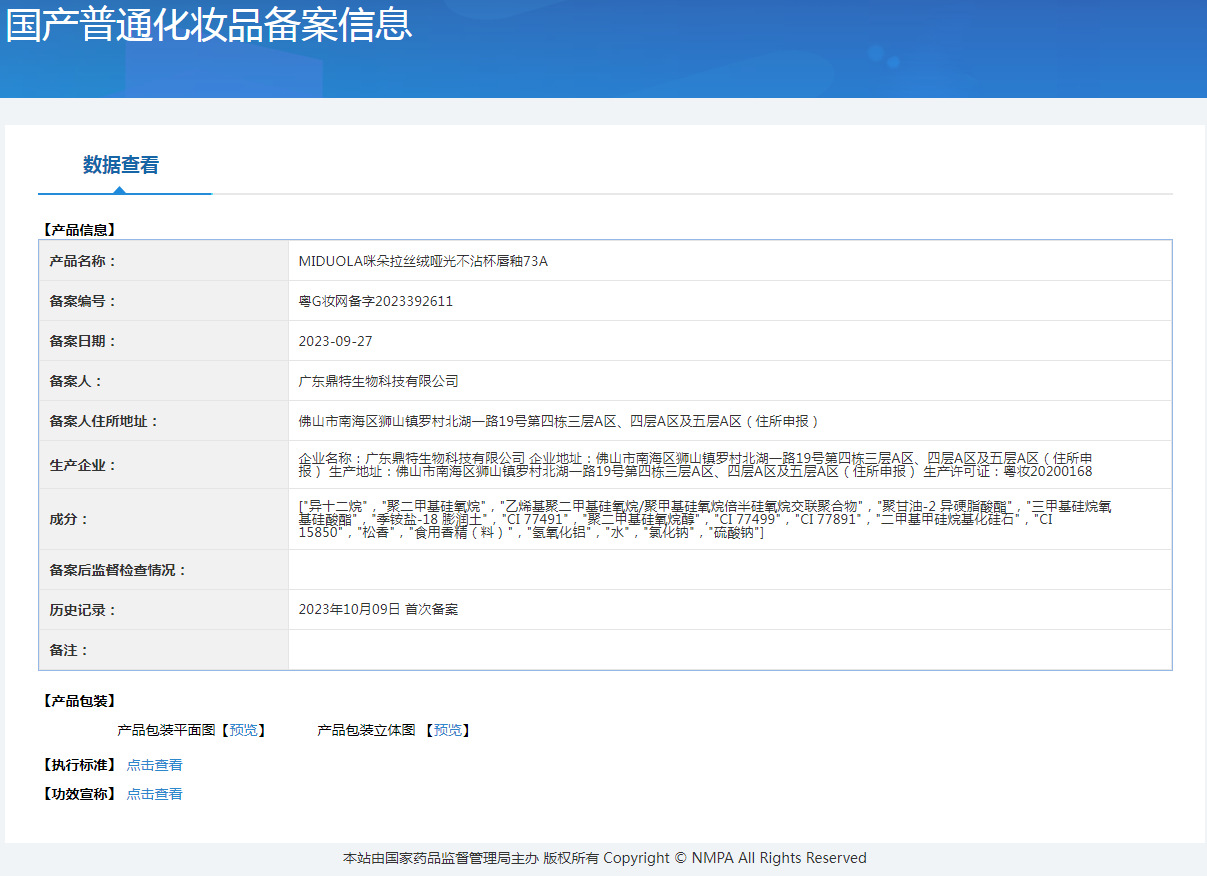
Task: Click the 【功效宣称】 label
Action: [x=79, y=794]
